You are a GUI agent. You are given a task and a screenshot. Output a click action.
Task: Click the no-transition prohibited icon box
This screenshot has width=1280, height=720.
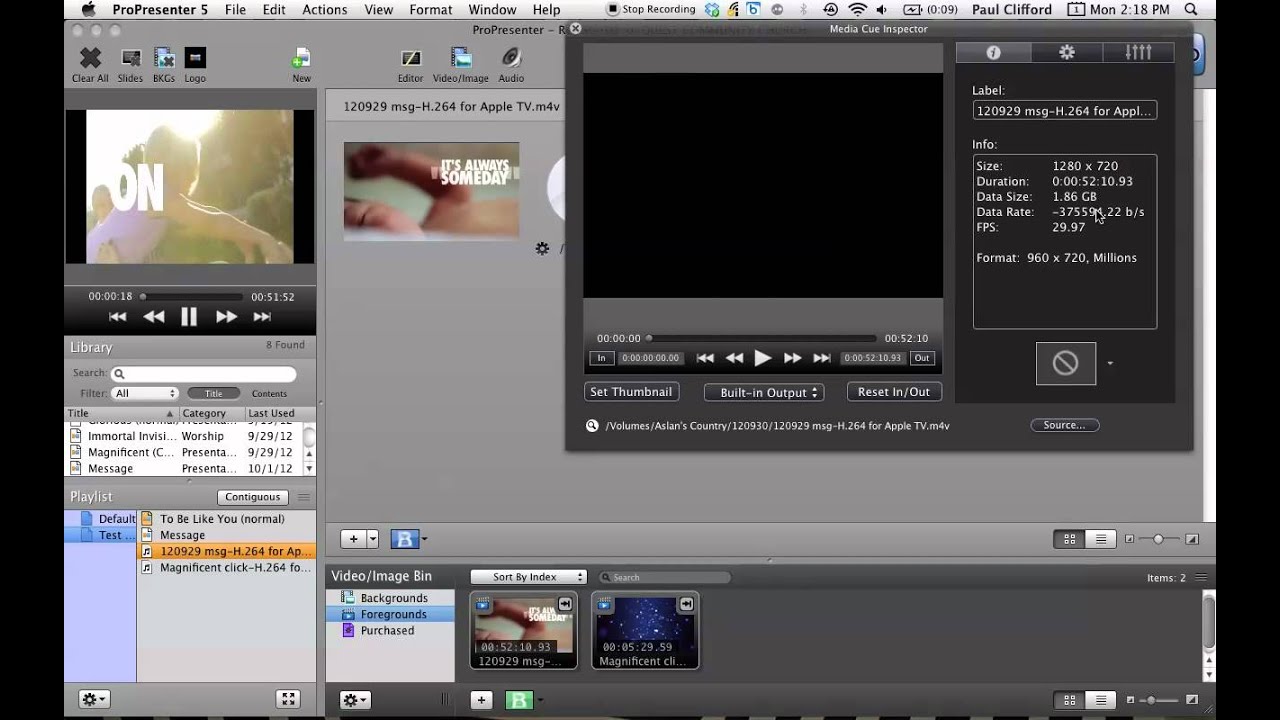[1065, 363]
